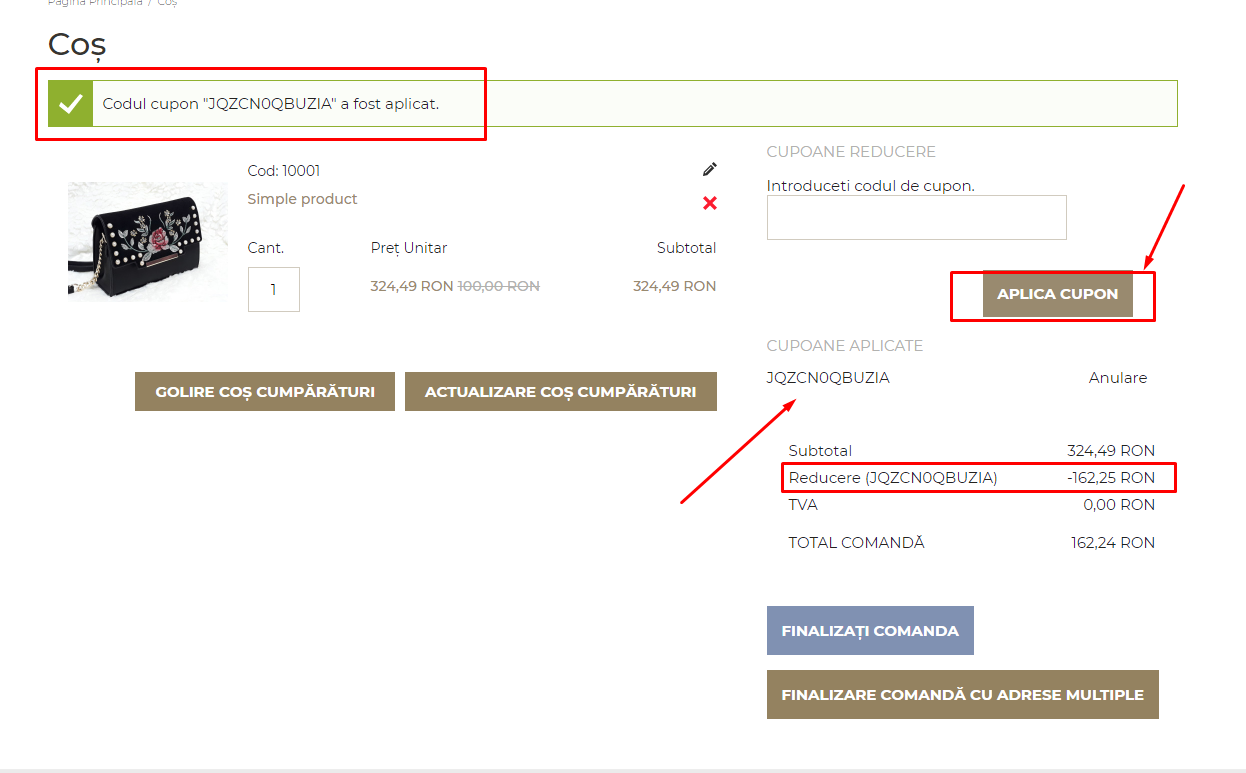Click the CUPOANE APLICATE heading
The image size is (1246, 773).
(x=845, y=346)
